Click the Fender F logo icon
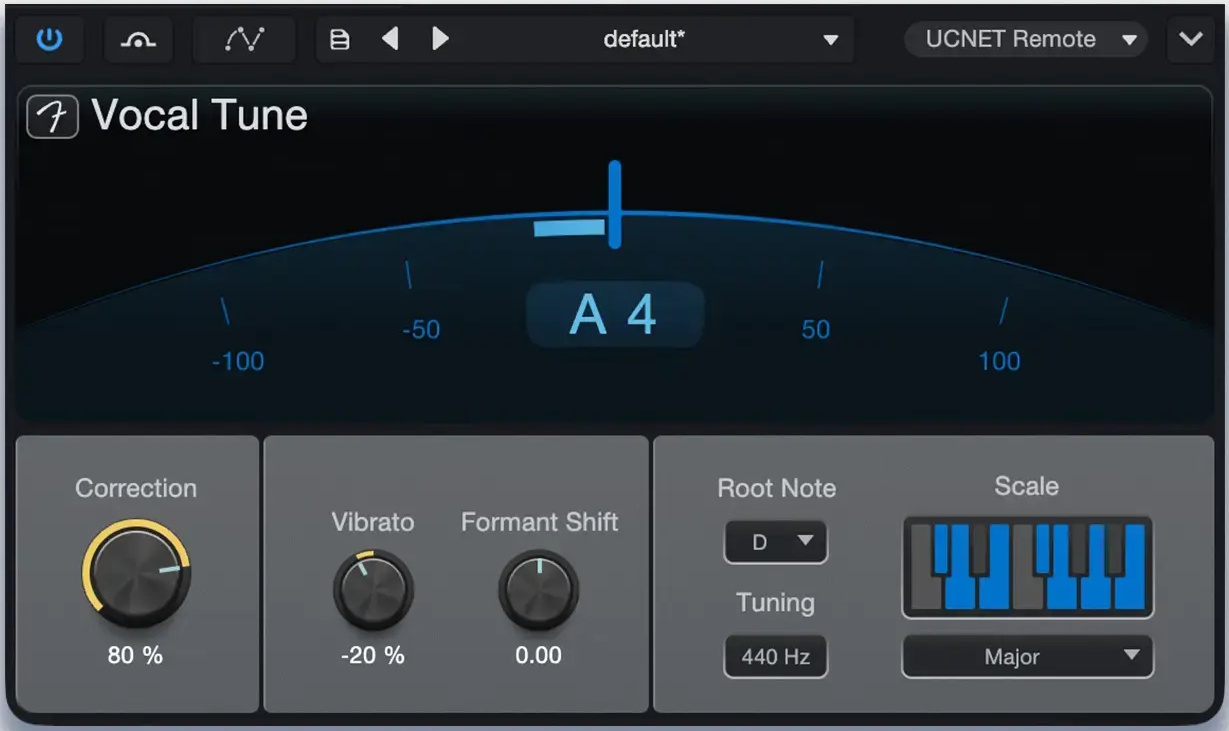 52,117
